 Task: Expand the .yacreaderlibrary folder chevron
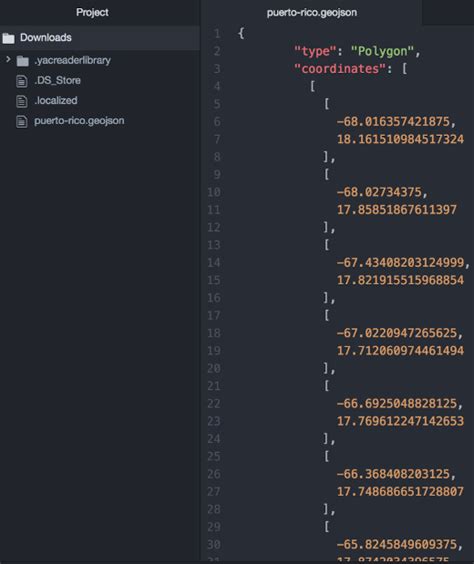8,59
